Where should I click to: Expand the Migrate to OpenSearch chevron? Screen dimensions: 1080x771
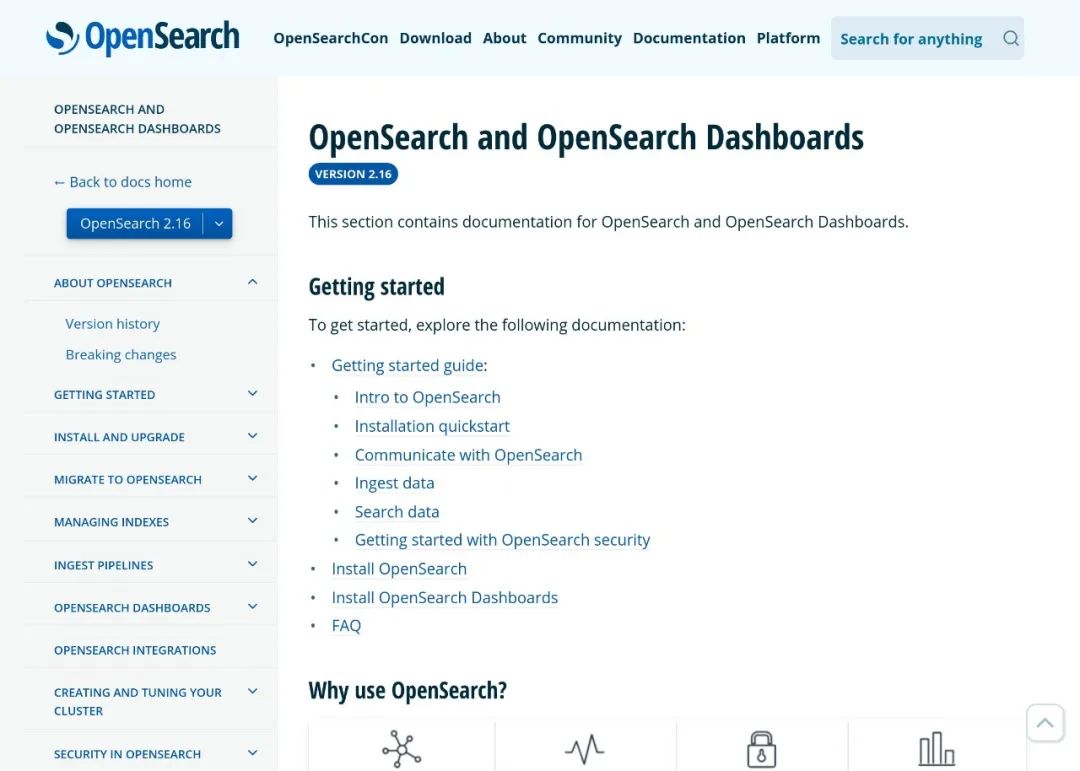point(252,478)
